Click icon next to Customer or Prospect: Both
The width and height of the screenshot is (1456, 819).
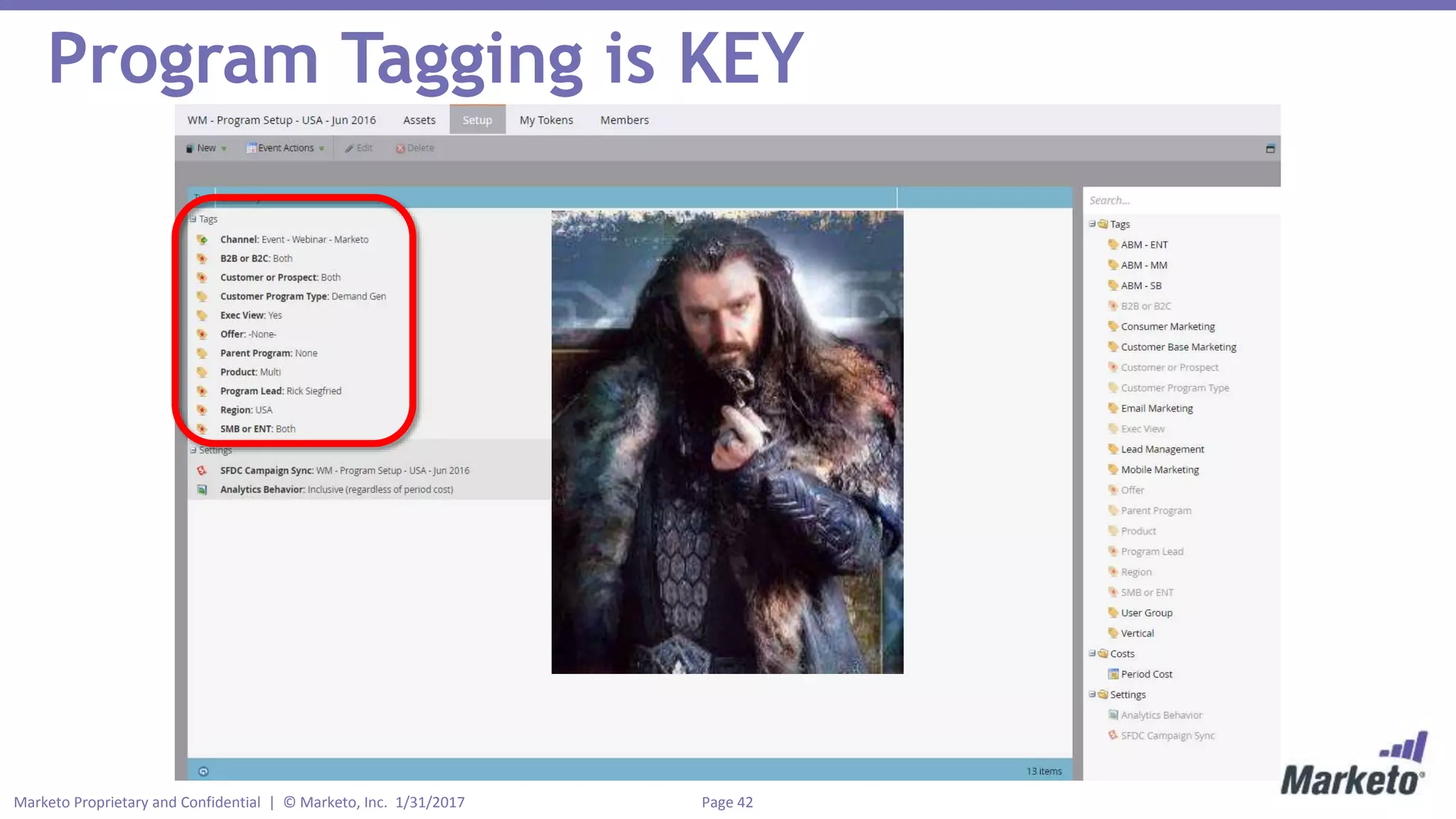click(202, 277)
